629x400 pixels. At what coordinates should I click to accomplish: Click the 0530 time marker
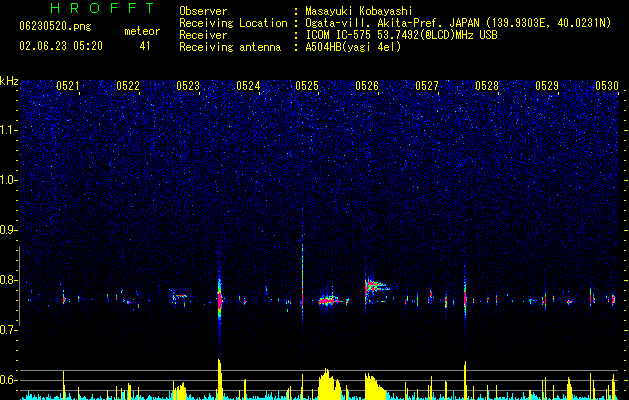(607, 85)
